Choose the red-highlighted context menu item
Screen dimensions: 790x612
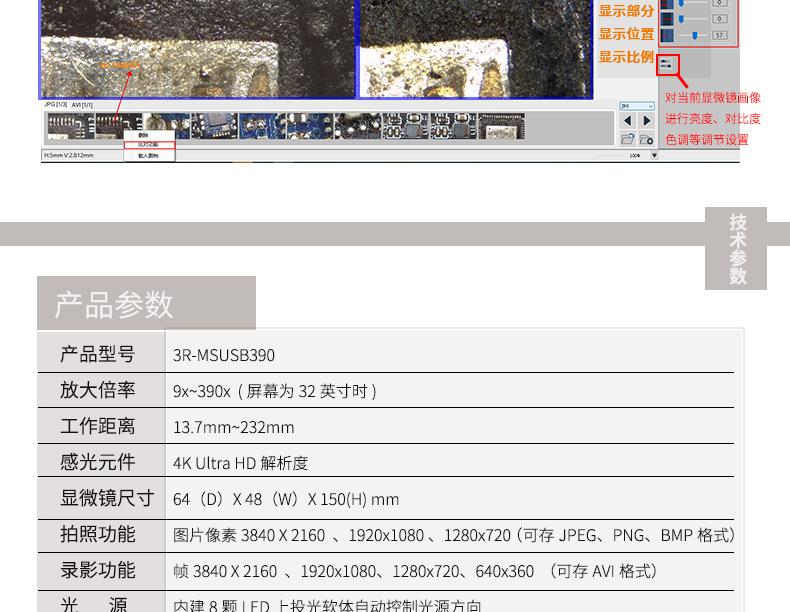click(147, 144)
